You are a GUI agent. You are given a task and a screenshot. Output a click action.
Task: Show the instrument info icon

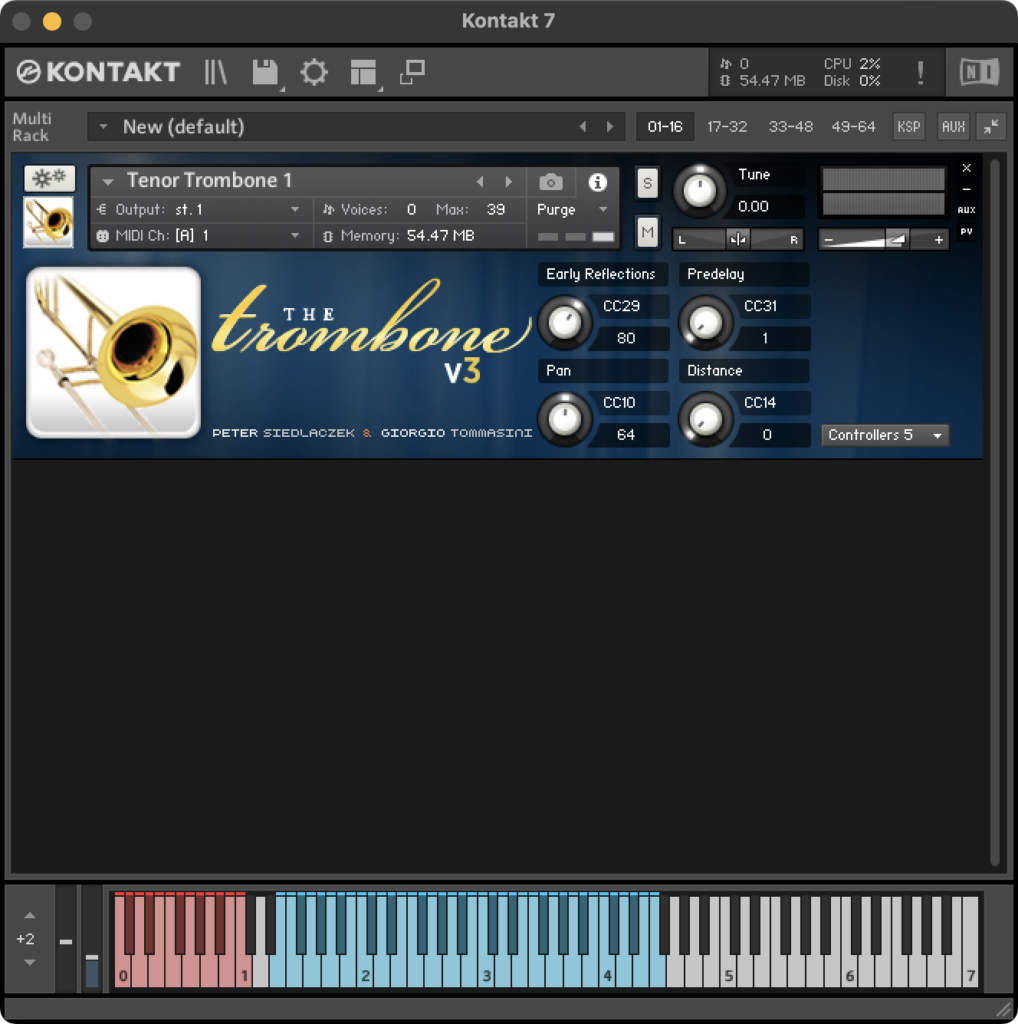tap(597, 182)
